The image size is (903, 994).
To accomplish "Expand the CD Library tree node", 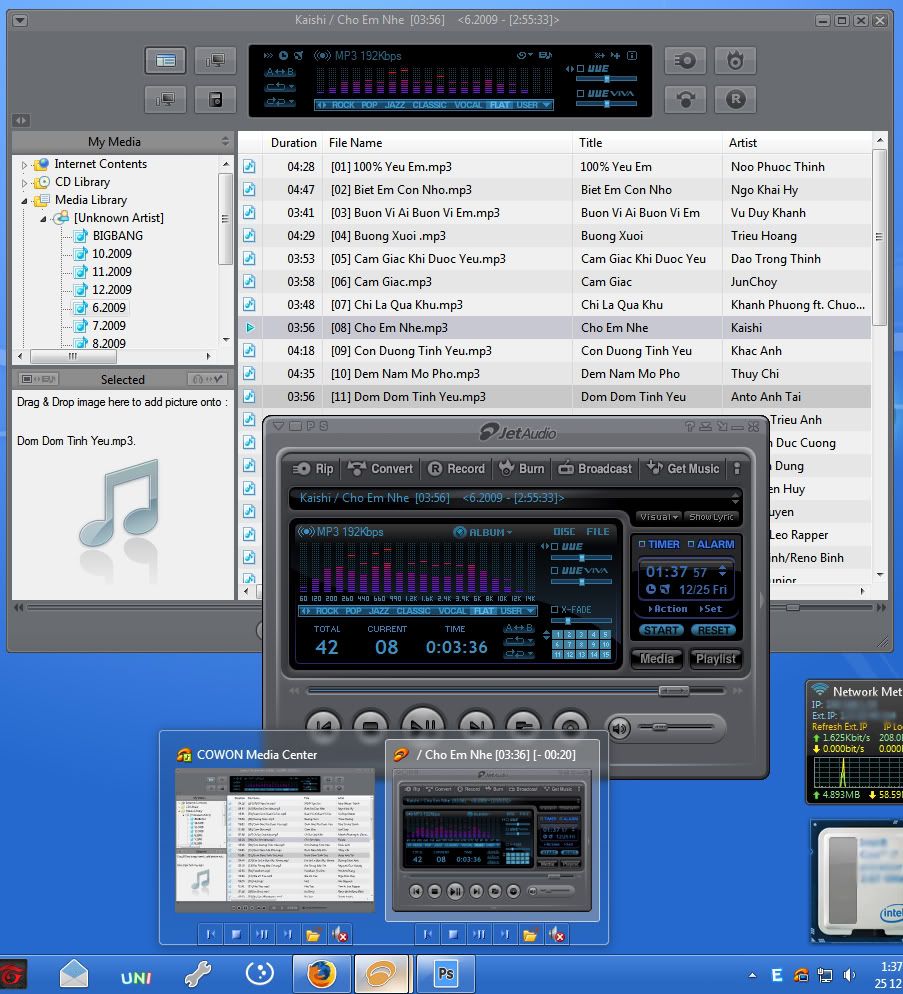I will (24, 183).
